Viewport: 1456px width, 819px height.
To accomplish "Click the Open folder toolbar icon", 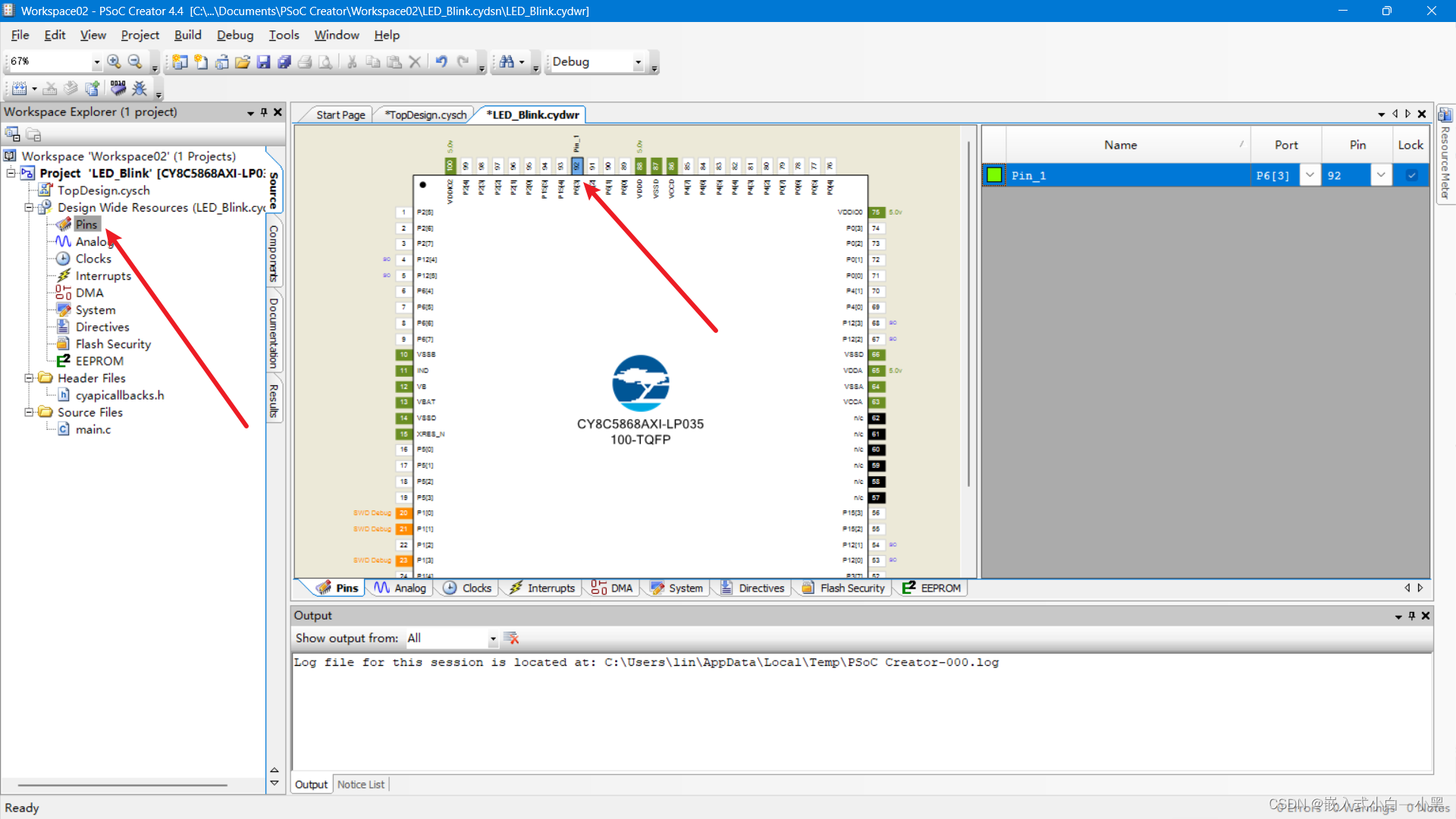I will coord(243,62).
